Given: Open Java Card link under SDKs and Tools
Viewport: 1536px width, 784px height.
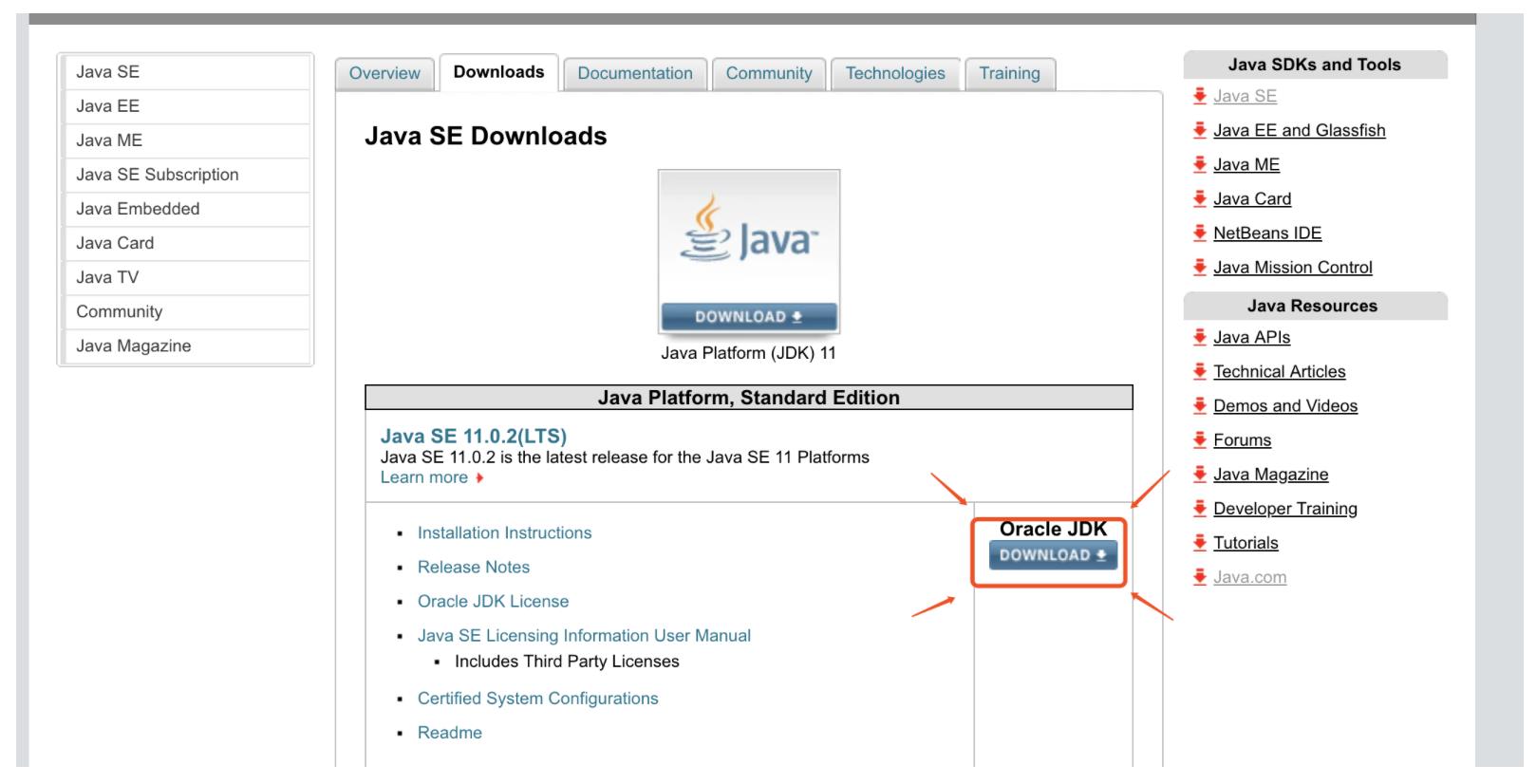Looking at the screenshot, I should [x=1252, y=198].
